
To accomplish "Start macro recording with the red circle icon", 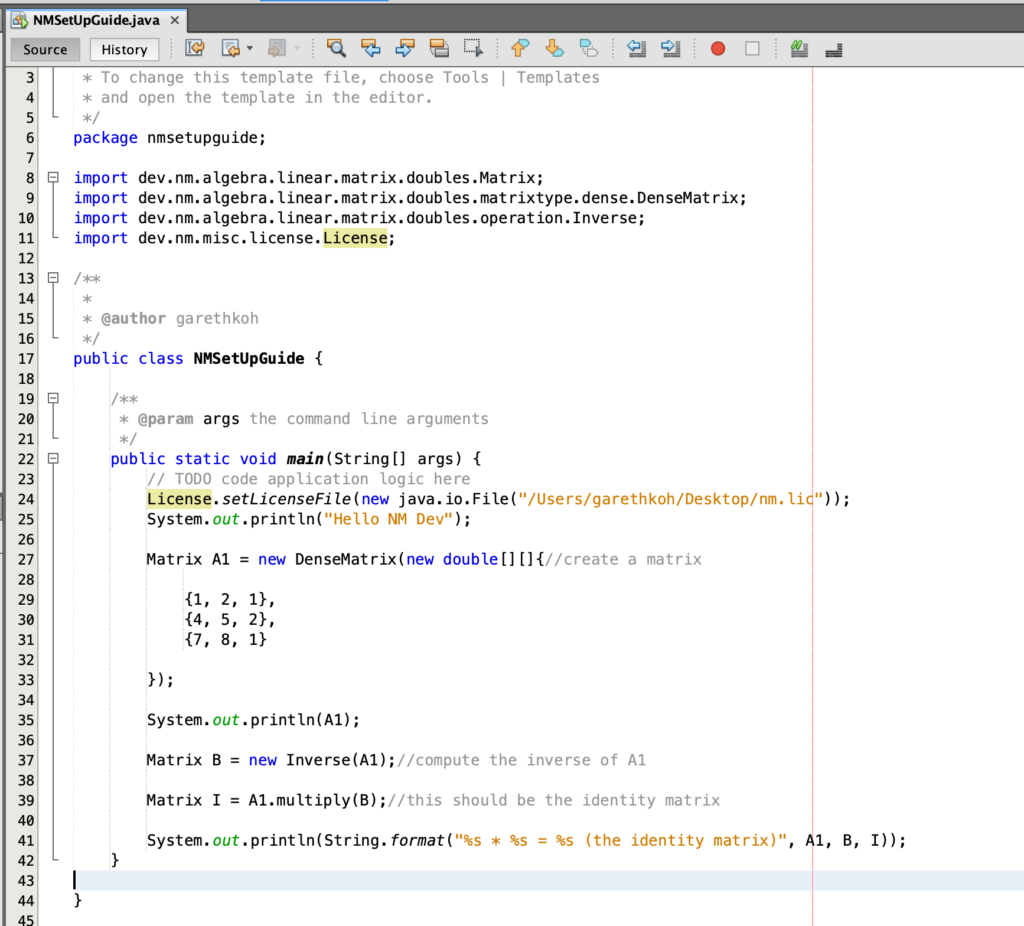I will (718, 48).
